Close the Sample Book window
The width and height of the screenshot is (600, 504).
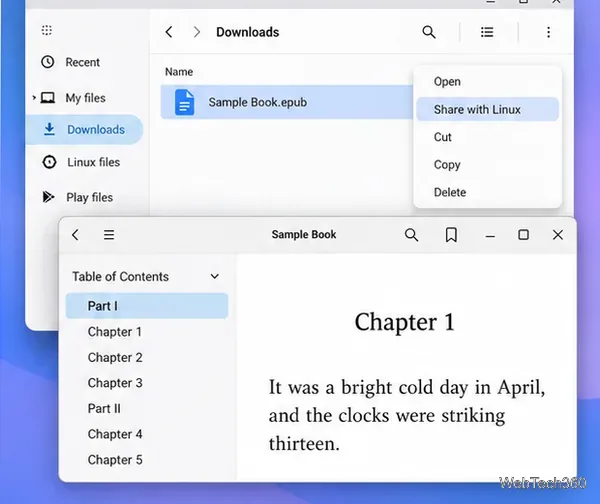[x=558, y=235]
